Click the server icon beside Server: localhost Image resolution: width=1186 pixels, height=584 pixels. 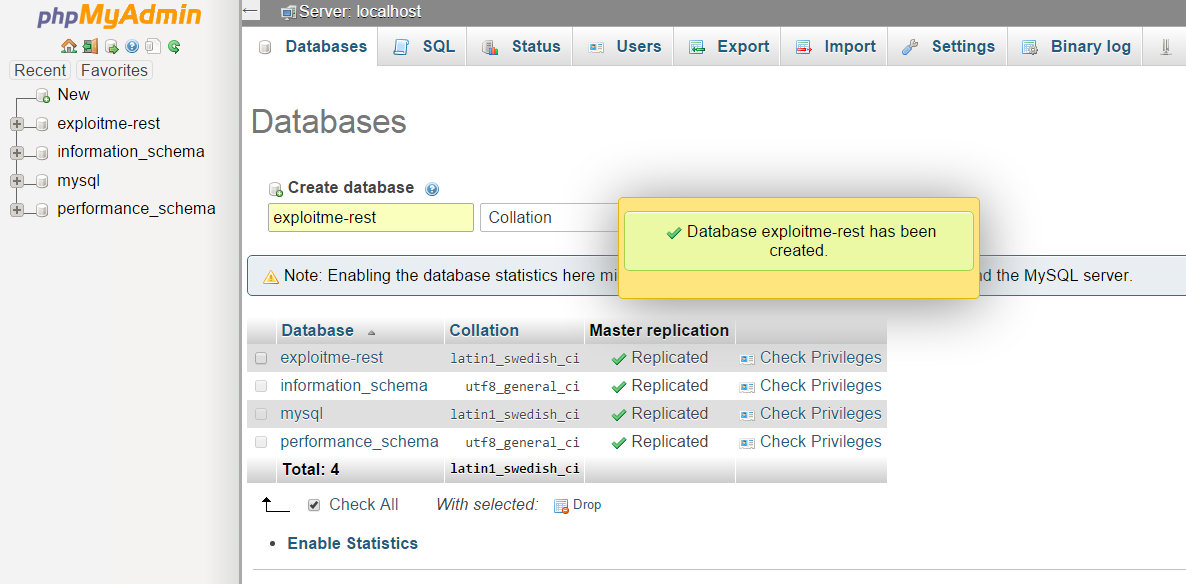tap(287, 11)
